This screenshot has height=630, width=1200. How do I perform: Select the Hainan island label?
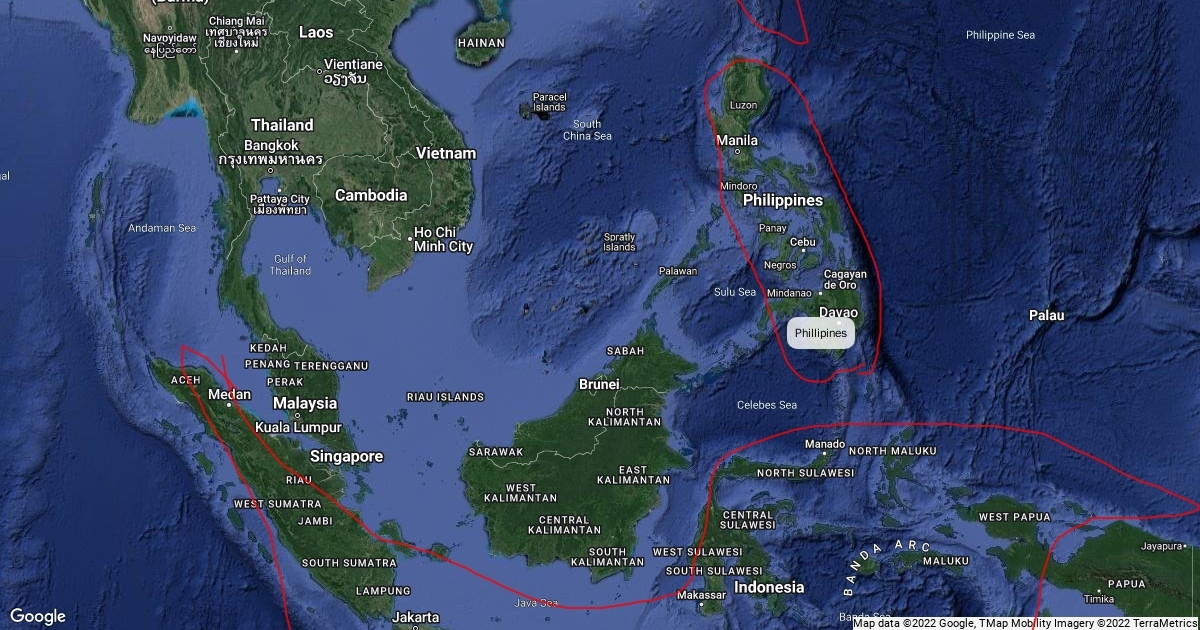481,43
